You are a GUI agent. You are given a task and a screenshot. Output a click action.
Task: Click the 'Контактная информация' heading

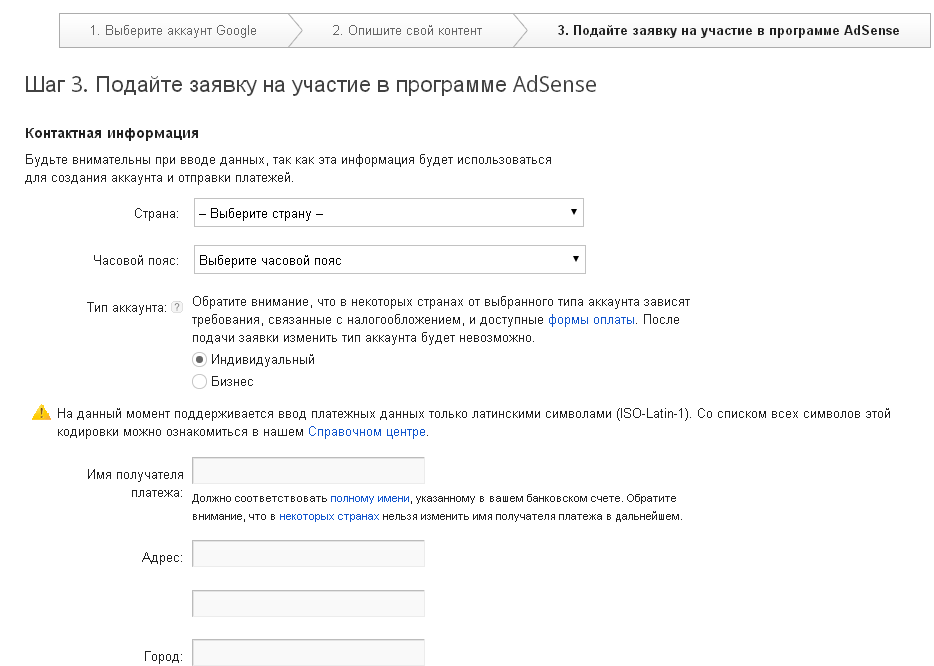tap(112, 133)
